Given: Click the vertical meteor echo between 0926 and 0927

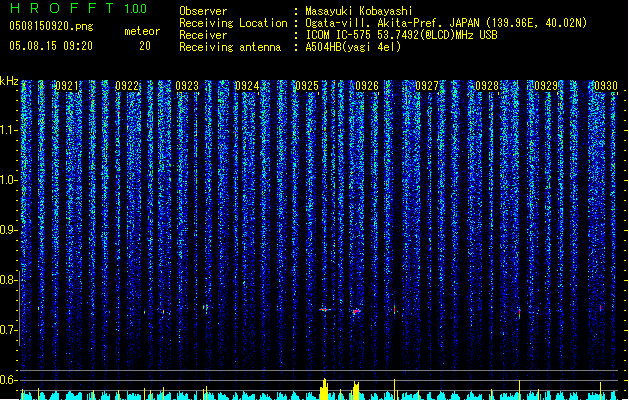Looking at the screenshot, I should coord(395,309).
